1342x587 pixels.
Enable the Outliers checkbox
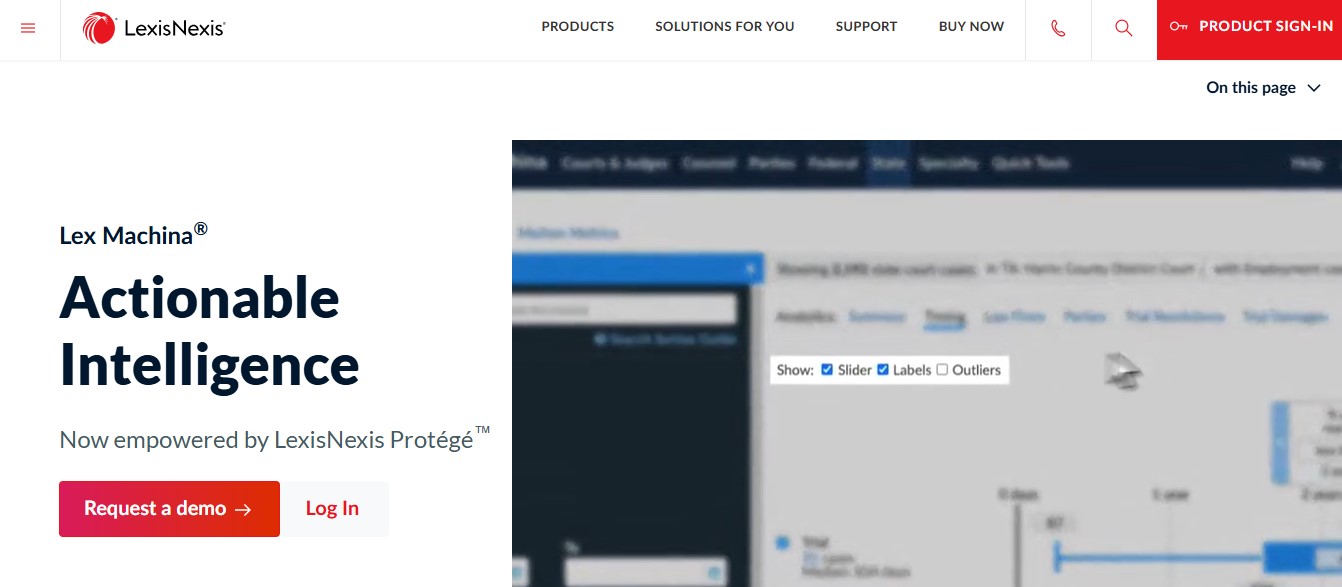coord(942,370)
